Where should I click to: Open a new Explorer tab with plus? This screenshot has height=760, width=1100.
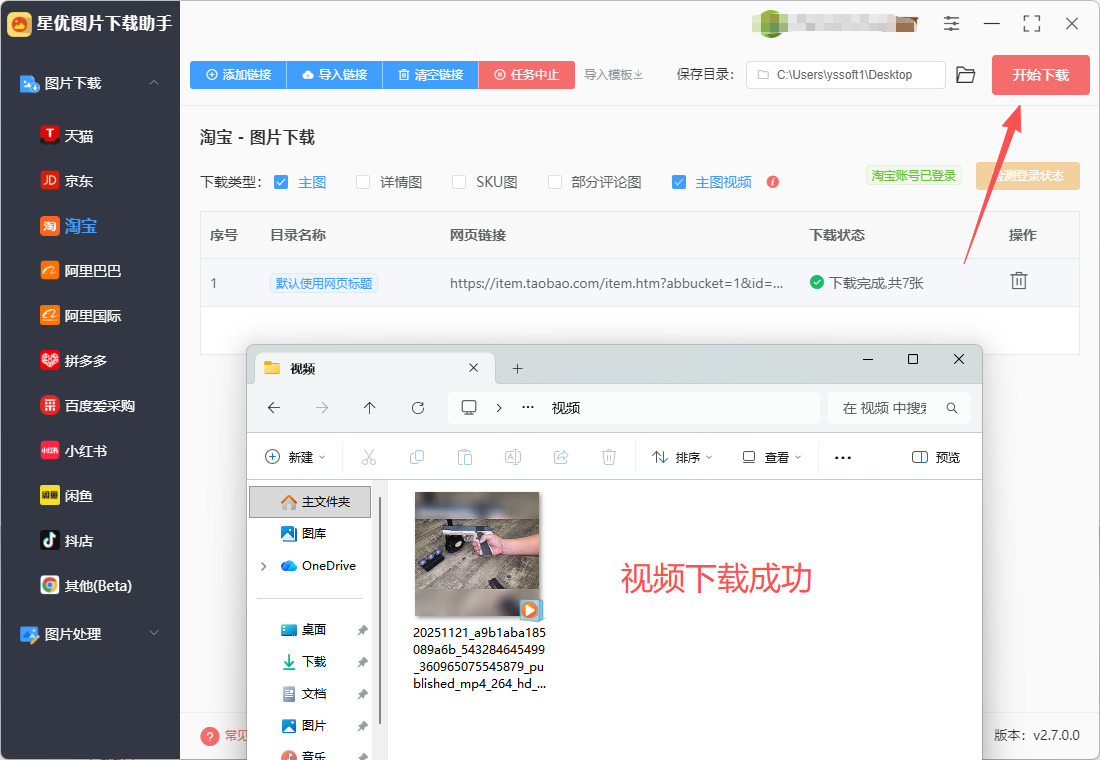click(x=517, y=369)
